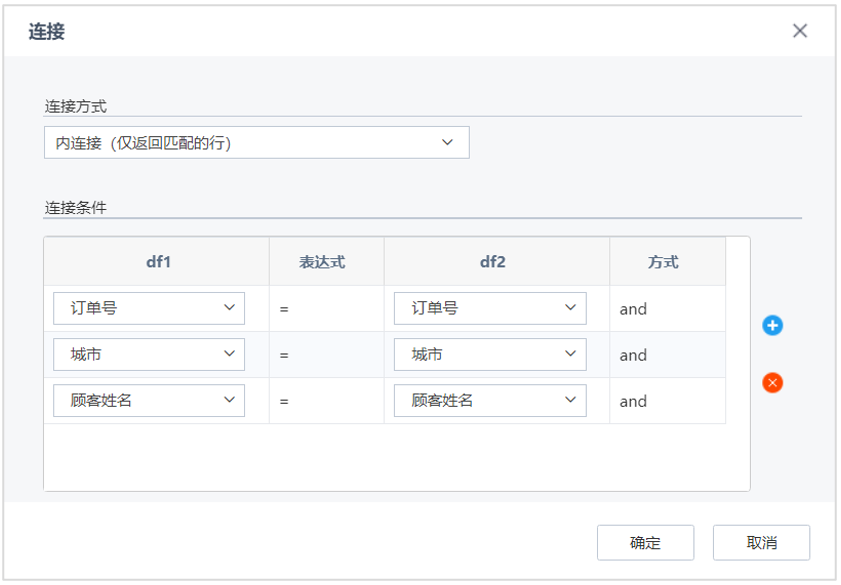Click the 'and' cell in the 顾客姓名 row
This screenshot has height=585, width=841.
pos(634,401)
